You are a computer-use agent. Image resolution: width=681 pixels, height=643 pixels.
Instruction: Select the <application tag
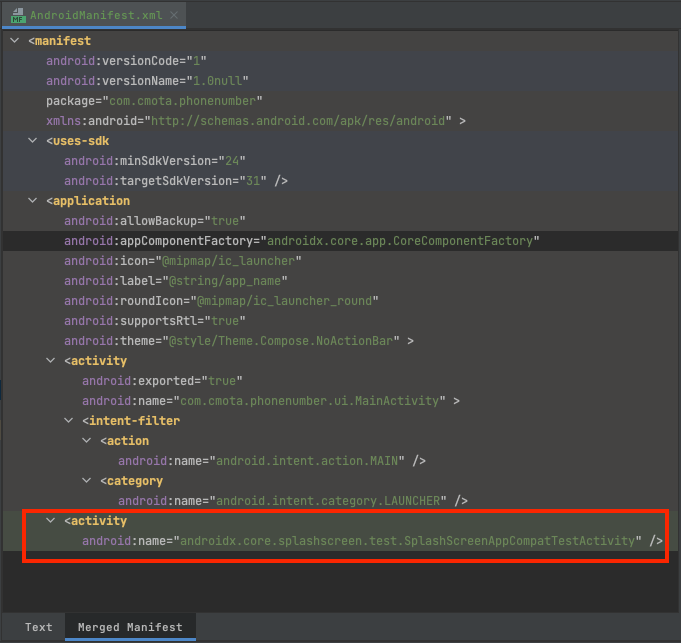(88, 201)
